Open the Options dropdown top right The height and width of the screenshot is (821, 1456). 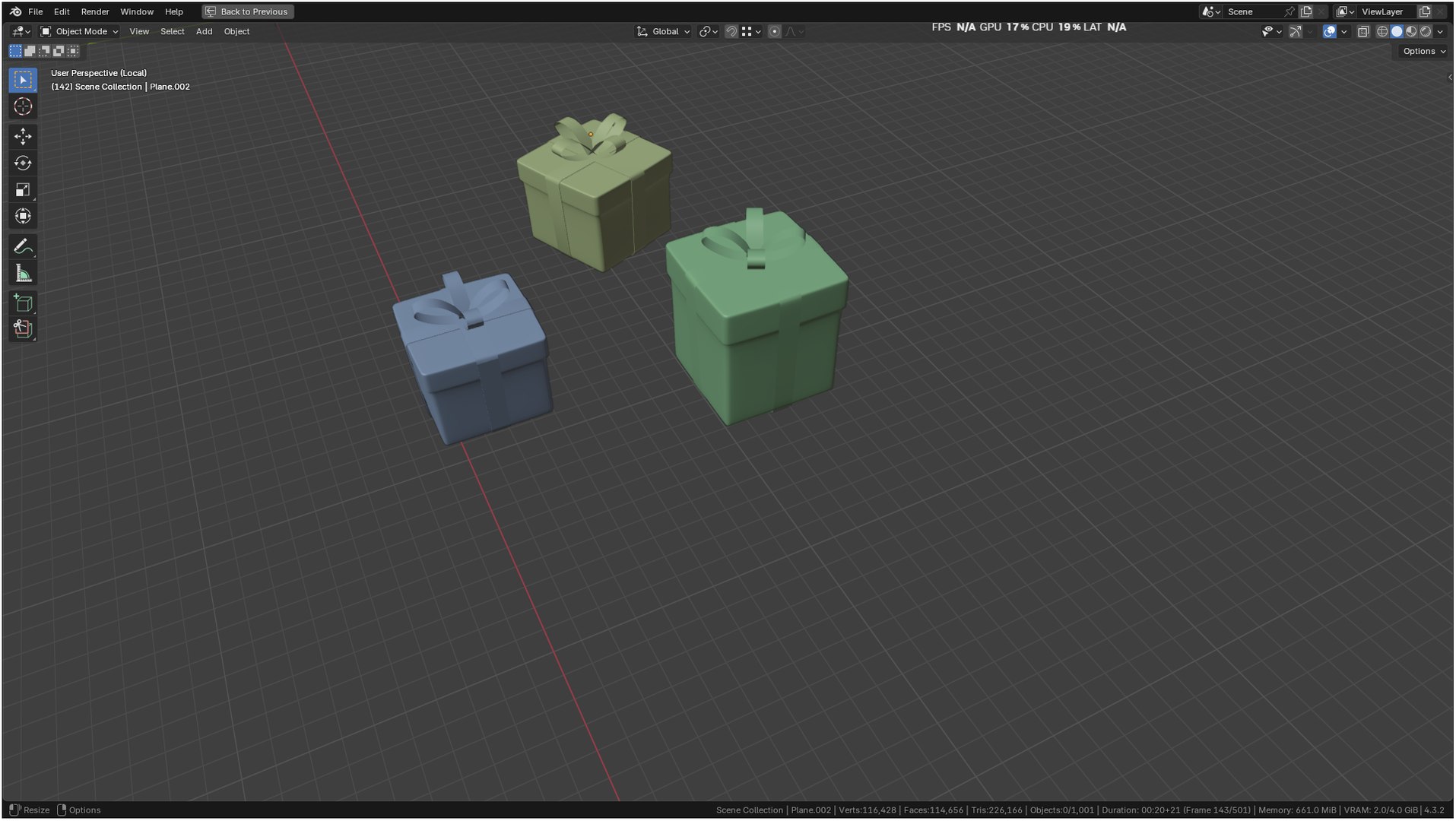(x=1423, y=51)
